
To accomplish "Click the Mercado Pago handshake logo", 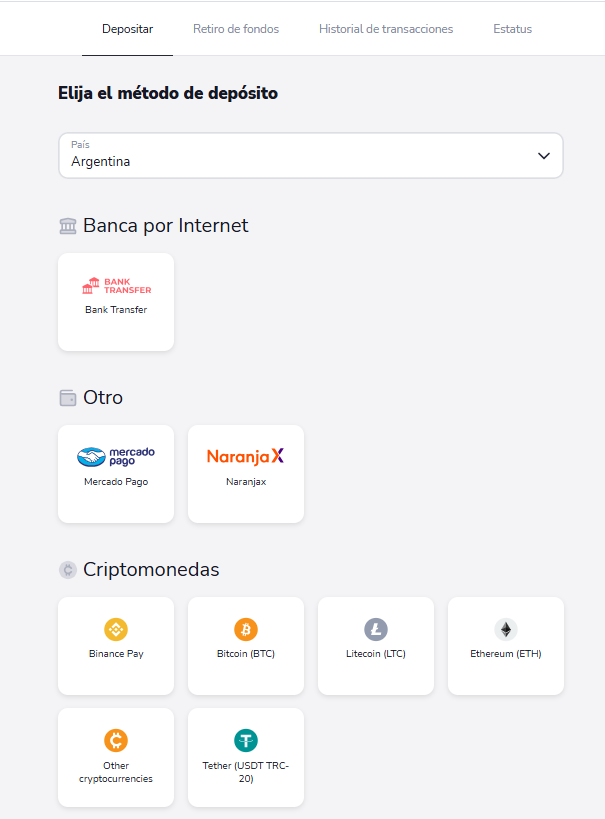I will click(x=116, y=457).
